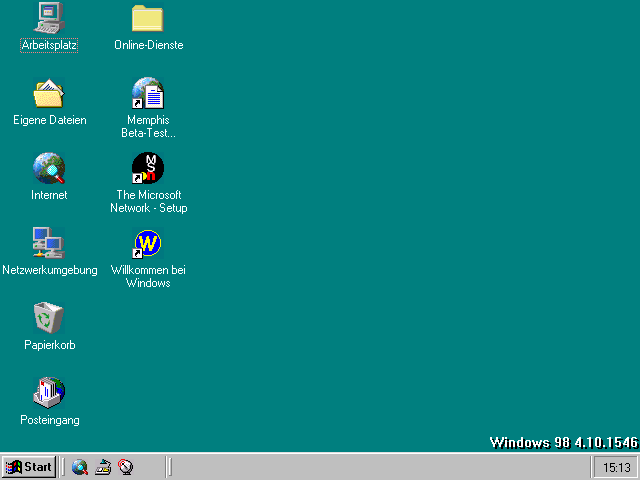The width and height of the screenshot is (640, 480).
Task: Click the taskbar clock showing 15:13
Action: point(616,467)
